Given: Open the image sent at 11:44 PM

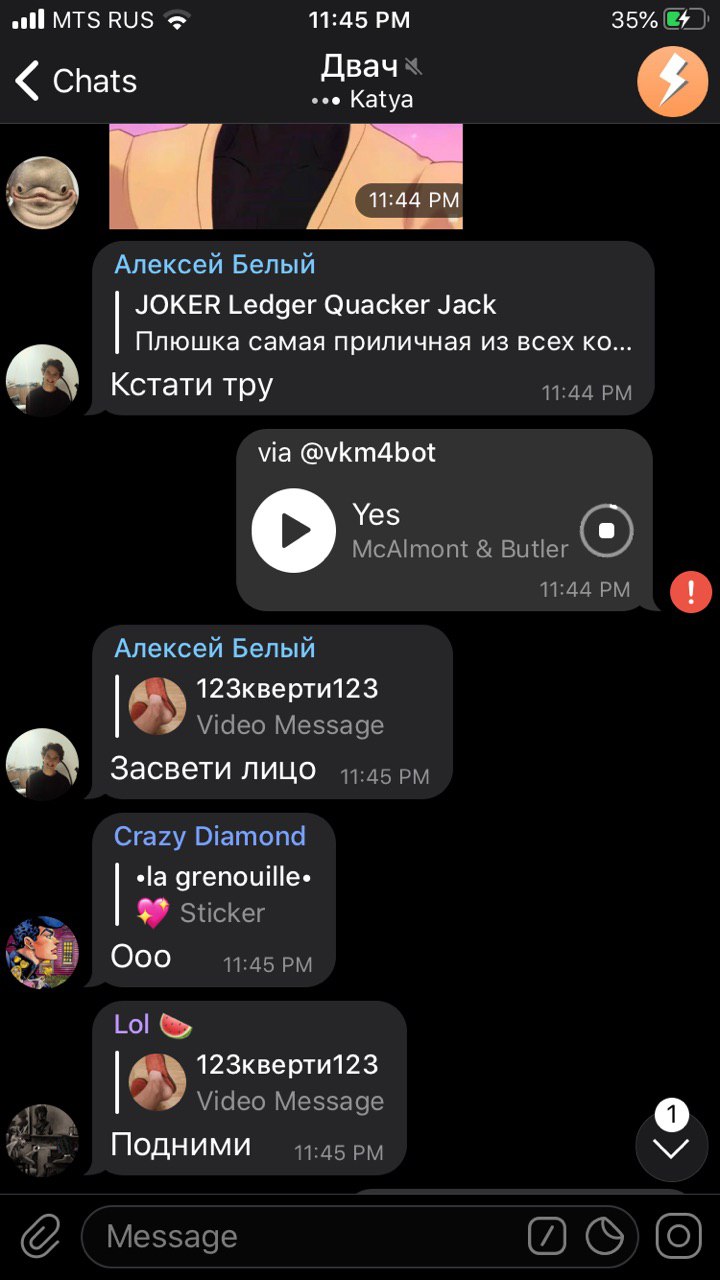Looking at the screenshot, I should click(286, 176).
